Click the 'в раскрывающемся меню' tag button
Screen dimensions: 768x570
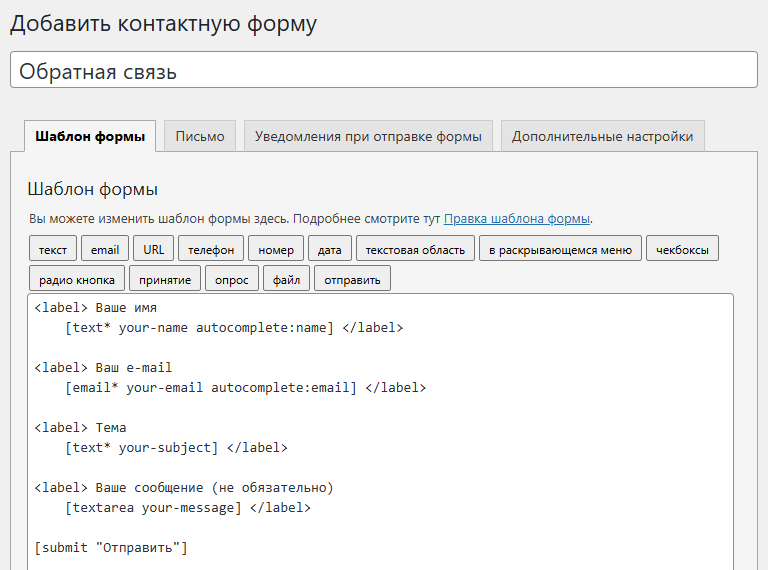pos(560,248)
